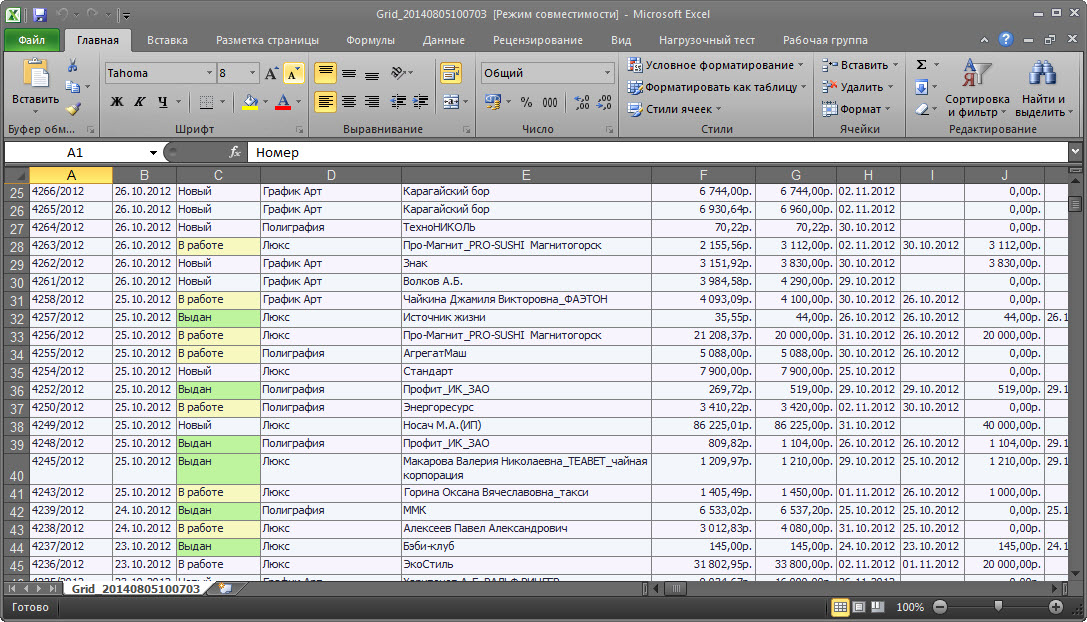Toggle Underline Ч formatting

coord(162,102)
